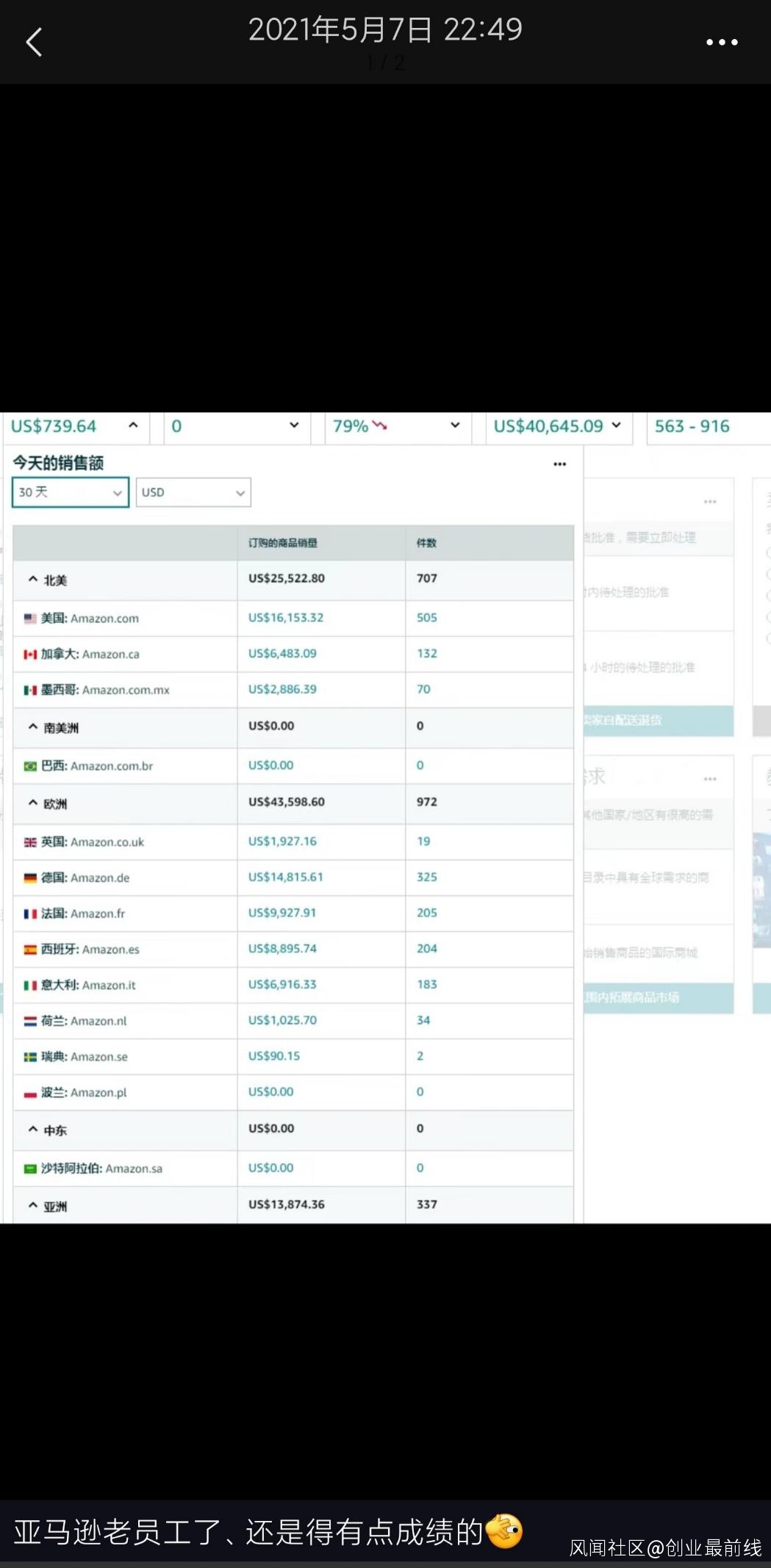
Task: Click the Spain flag icon beside Amazon.es
Action: [x=30, y=950]
